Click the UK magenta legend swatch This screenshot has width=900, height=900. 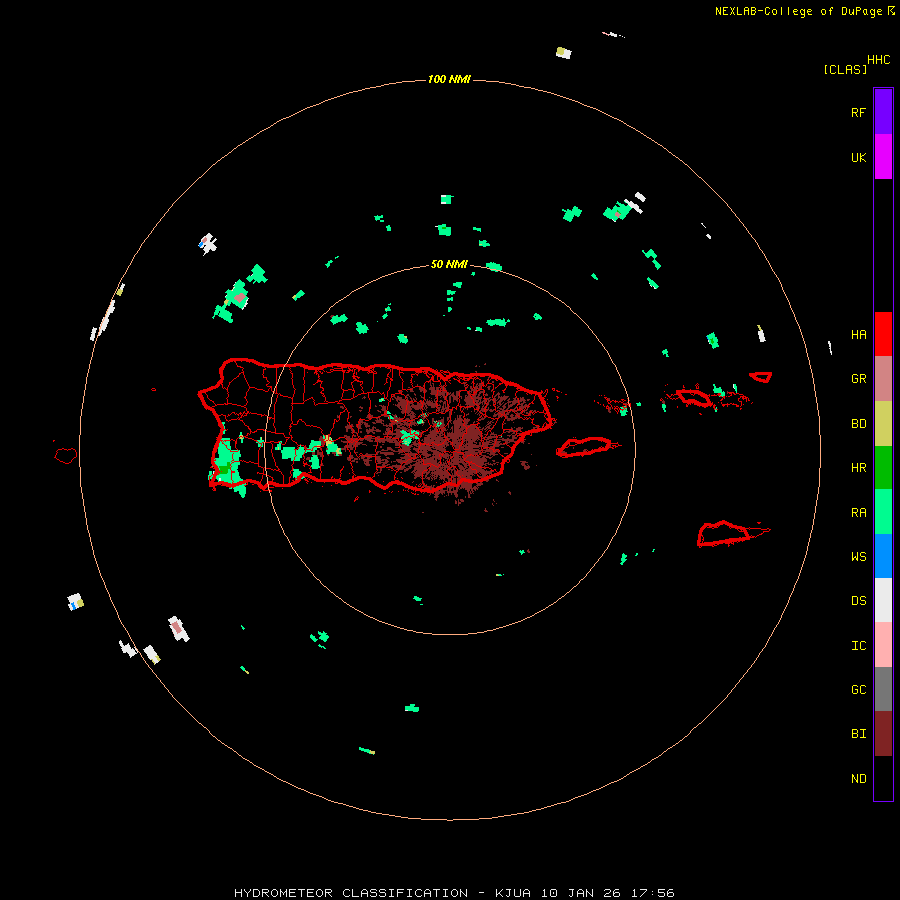(883, 157)
